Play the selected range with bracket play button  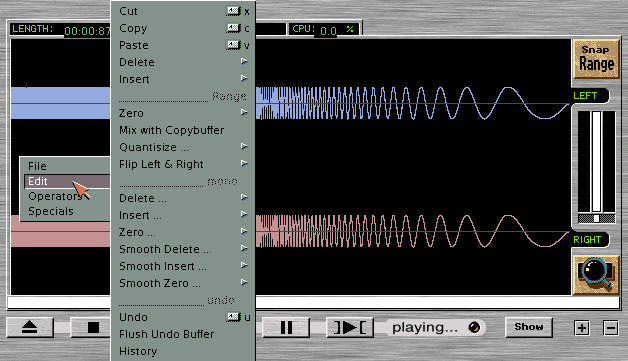click(350, 327)
